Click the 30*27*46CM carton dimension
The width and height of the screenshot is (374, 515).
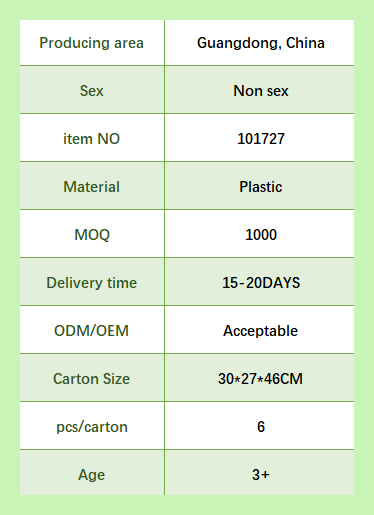pyautogui.click(x=260, y=379)
